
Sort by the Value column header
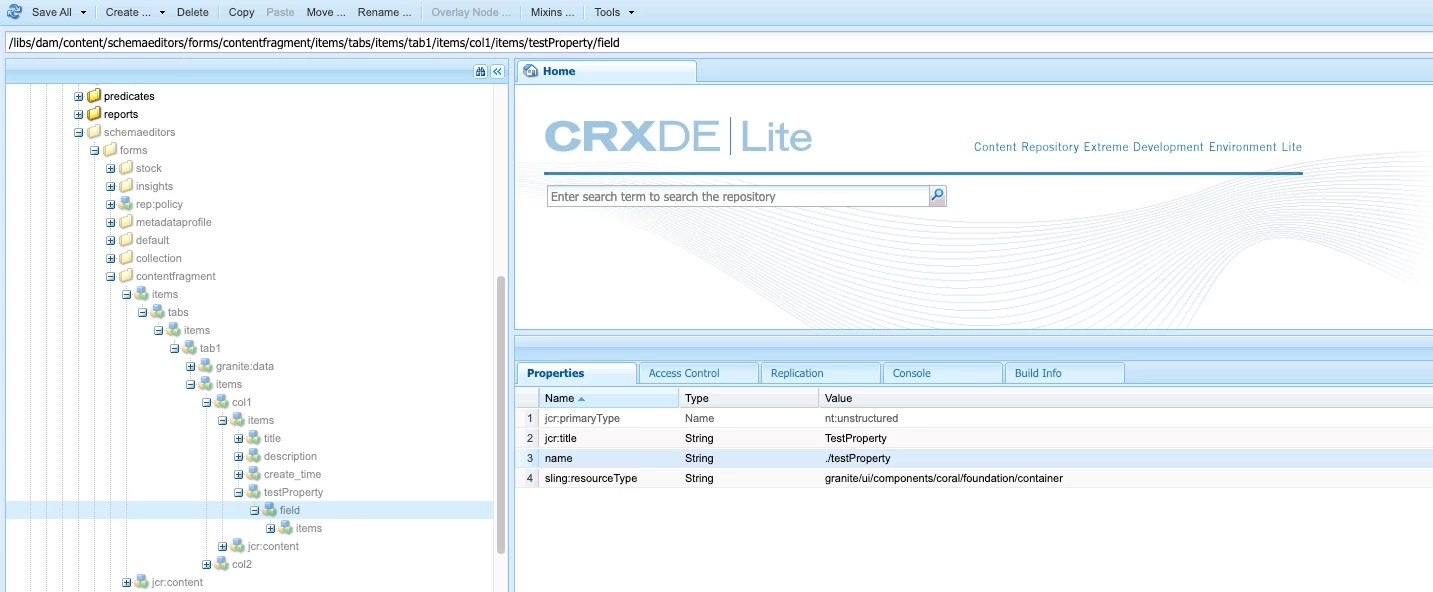coord(1126,398)
